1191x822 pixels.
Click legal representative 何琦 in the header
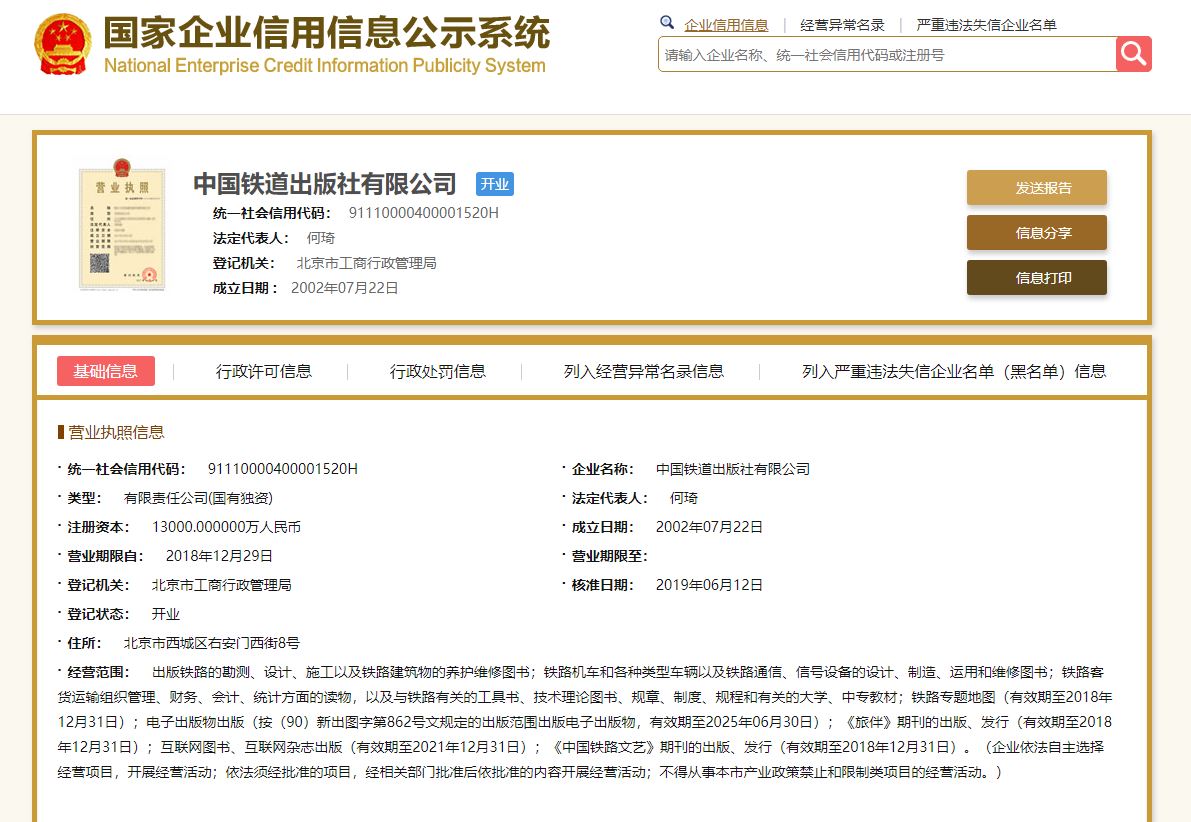pos(321,238)
